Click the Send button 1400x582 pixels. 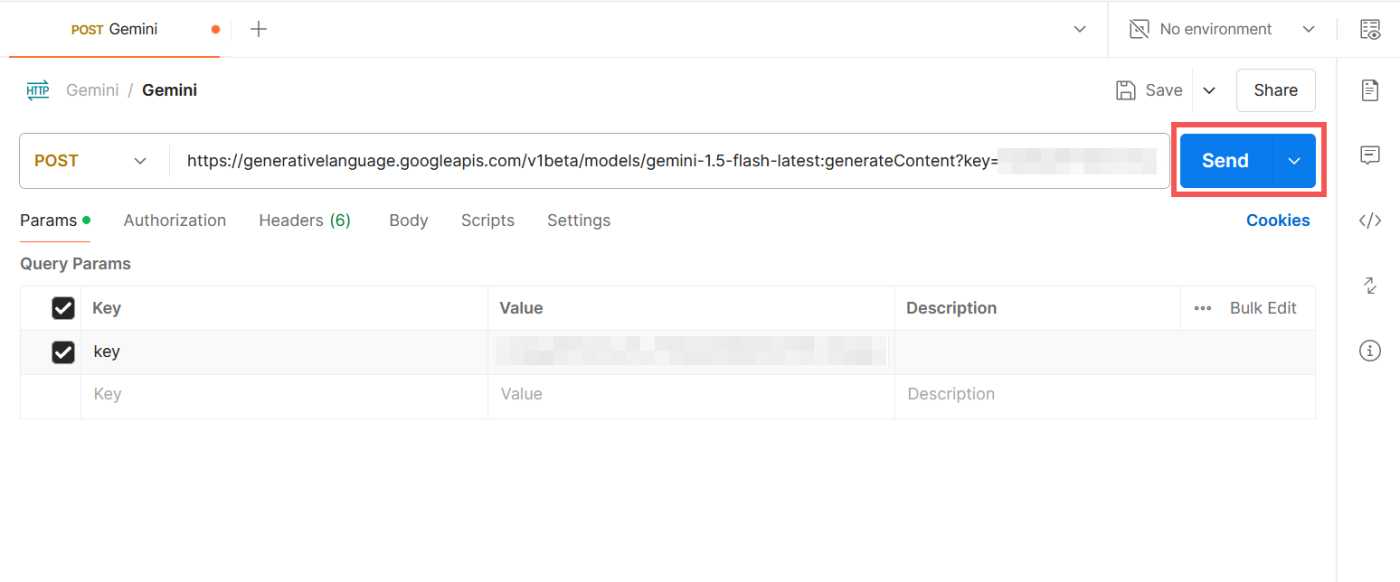tap(1225, 160)
